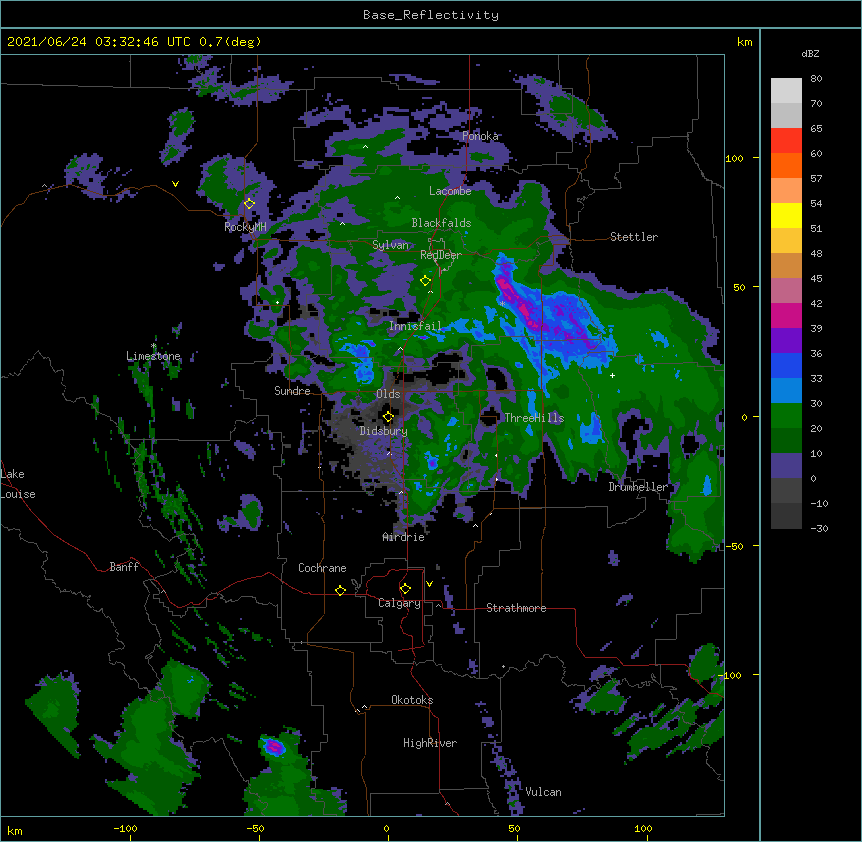Click the Banff label
The image size is (862, 842).
(124, 567)
